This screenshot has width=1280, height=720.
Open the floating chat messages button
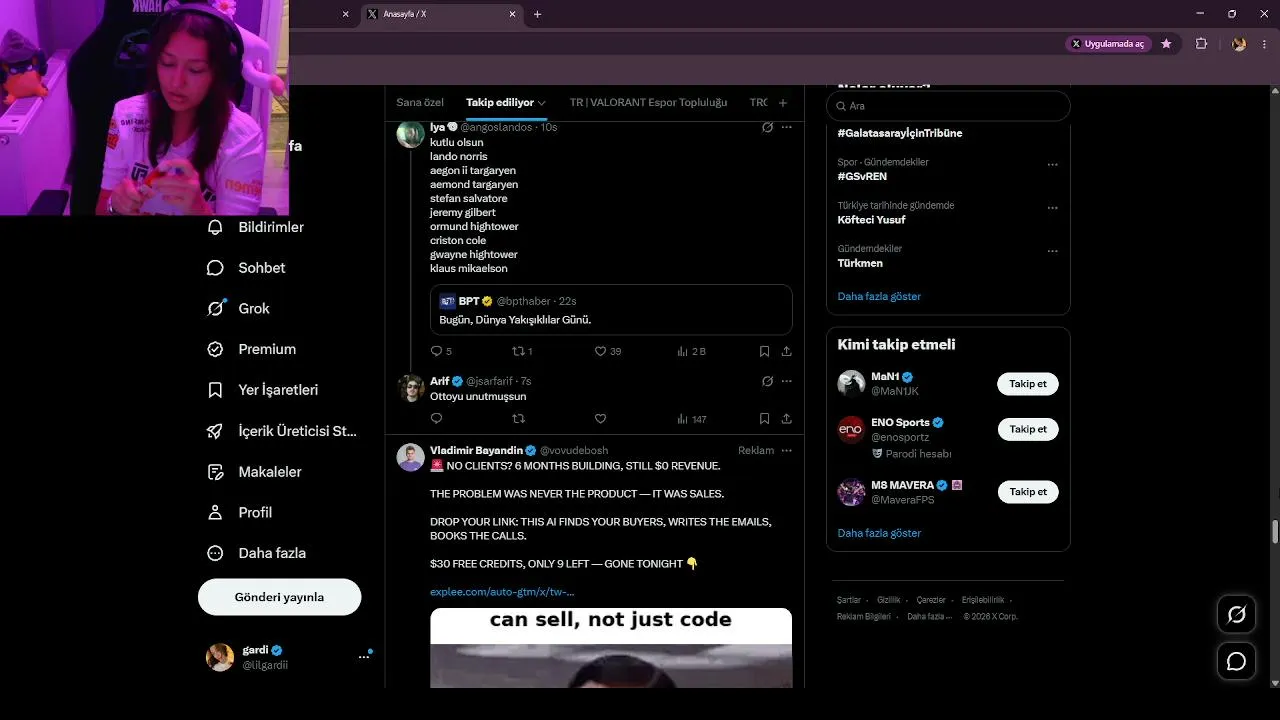tap(1237, 661)
